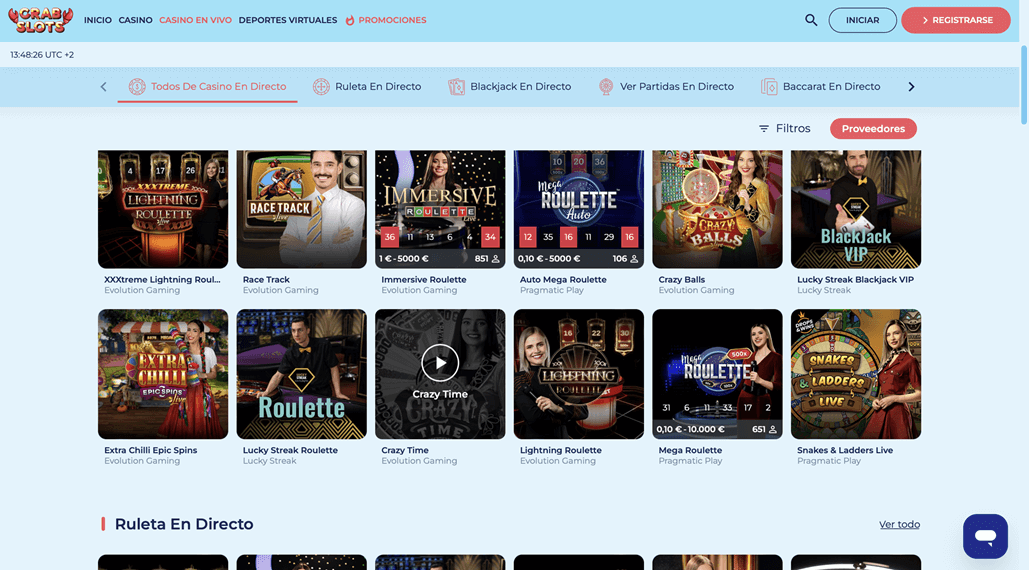Click player count icon on Immersive Roulette

click(495, 259)
